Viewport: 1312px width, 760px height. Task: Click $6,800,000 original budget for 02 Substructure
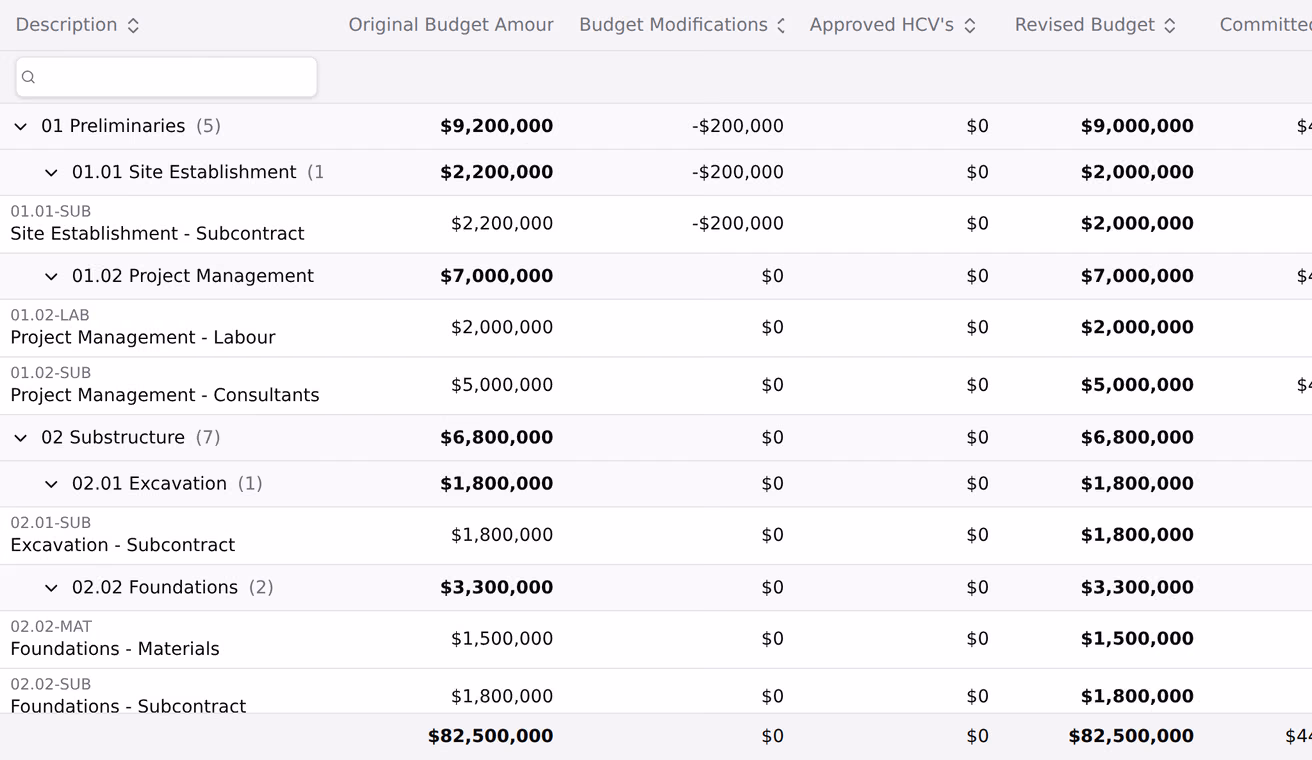(x=497, y=438)
